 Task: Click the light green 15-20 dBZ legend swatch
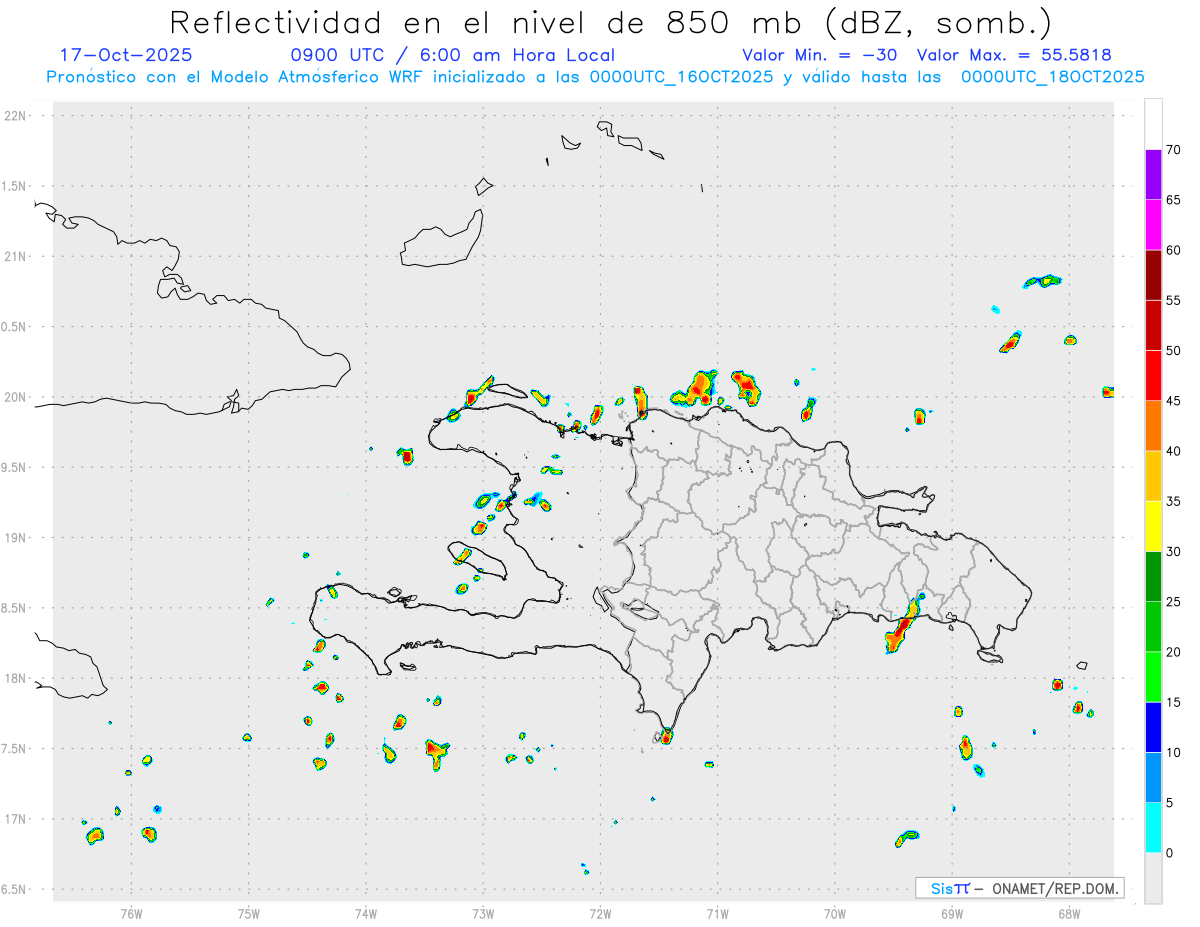[1153, 677]
